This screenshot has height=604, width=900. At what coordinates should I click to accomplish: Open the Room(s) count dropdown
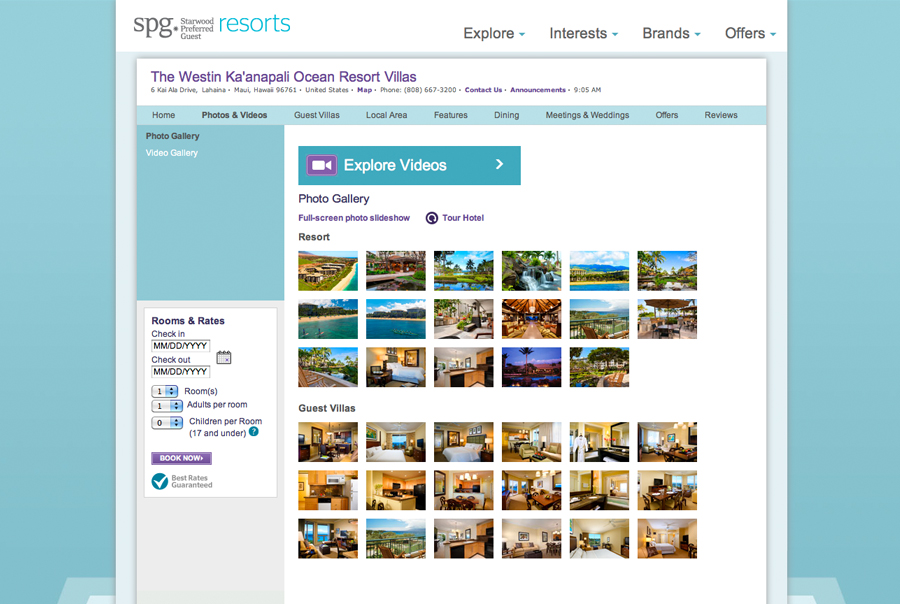point(165,391)
